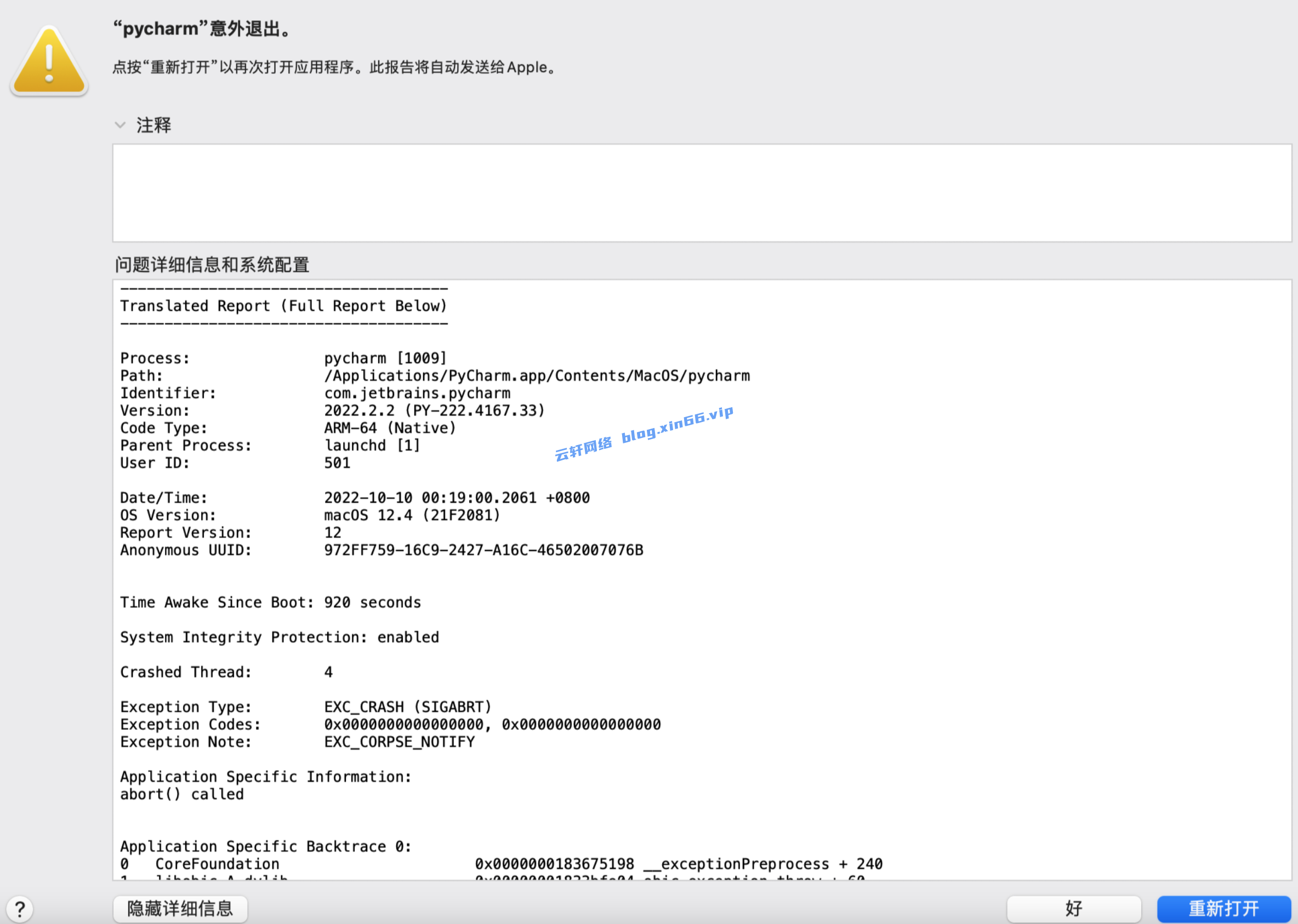The image size is (1298, 924).
Task: Click the symbol "__exceptionPreprocess + 240"
Action: coord(763,864)
